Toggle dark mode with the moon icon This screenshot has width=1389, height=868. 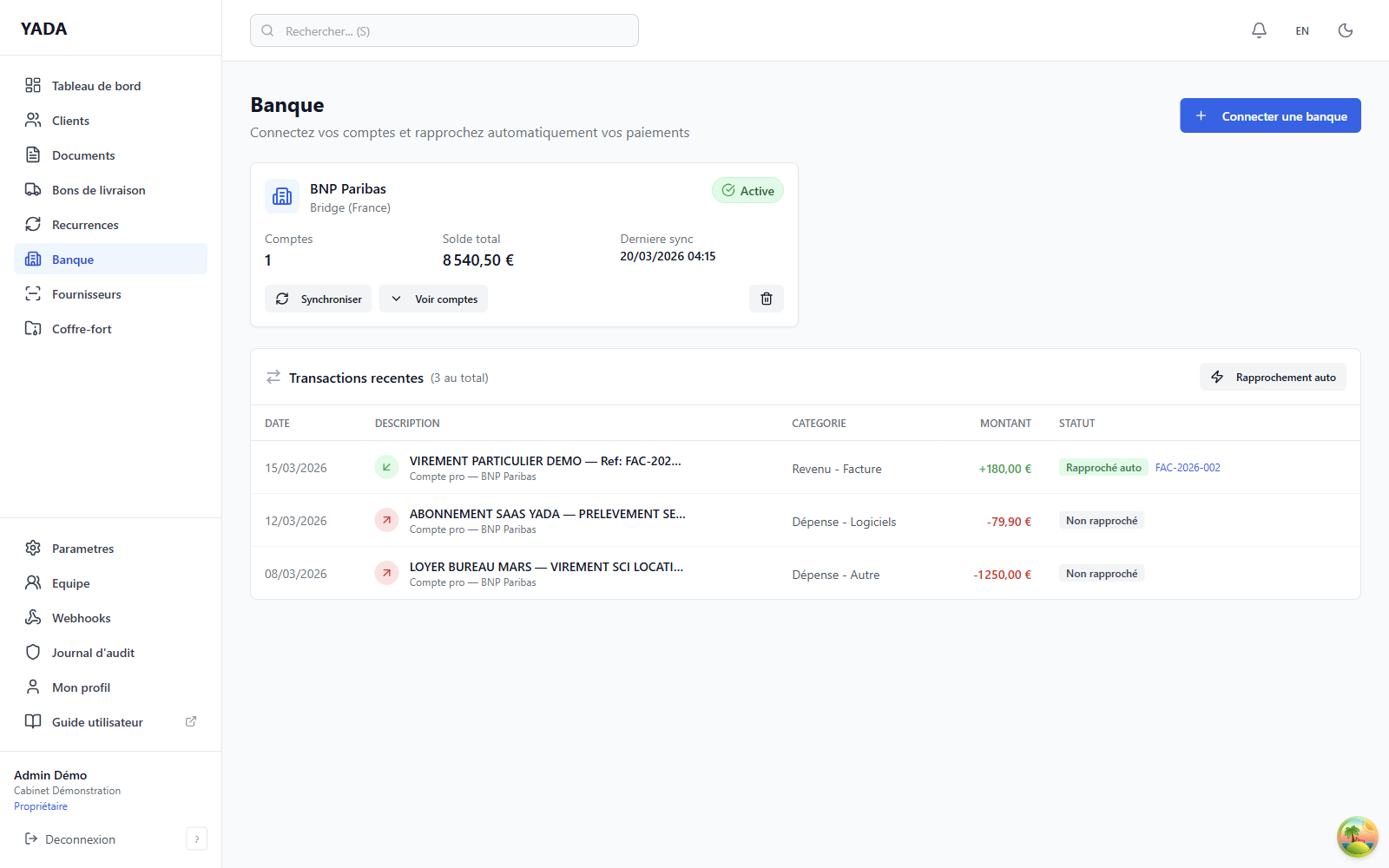click(x=1345, y=30)
